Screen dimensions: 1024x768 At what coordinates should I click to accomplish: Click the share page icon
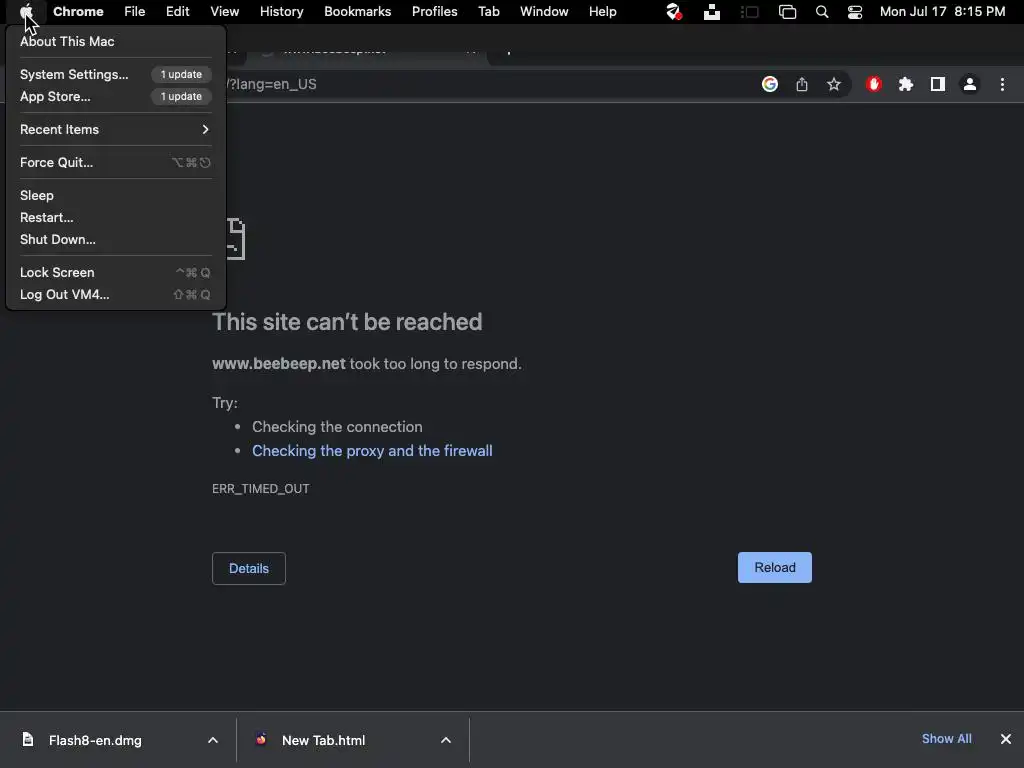tap(802, 84)
